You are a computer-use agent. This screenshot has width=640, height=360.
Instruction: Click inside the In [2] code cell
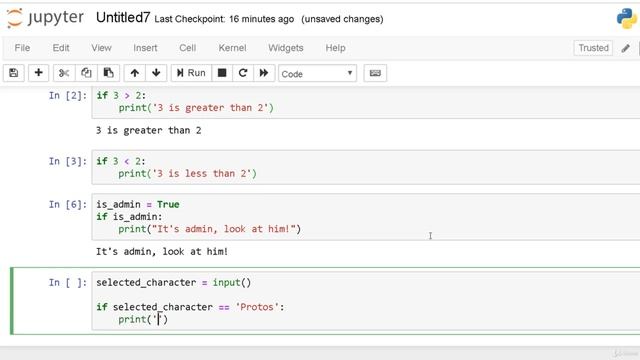tap(366, 102)
